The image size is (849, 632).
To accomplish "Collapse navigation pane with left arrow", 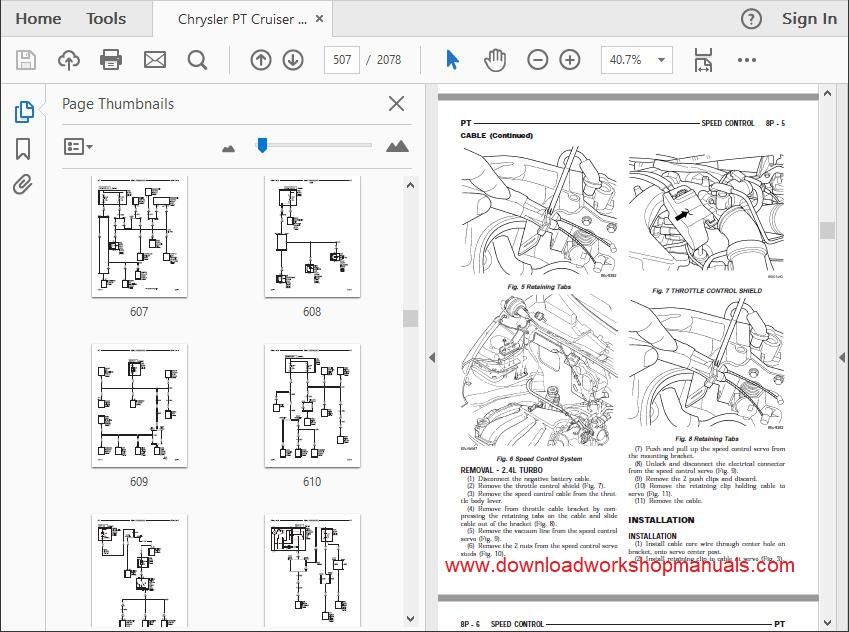I will pyautogui.click(x=432, y=357).
